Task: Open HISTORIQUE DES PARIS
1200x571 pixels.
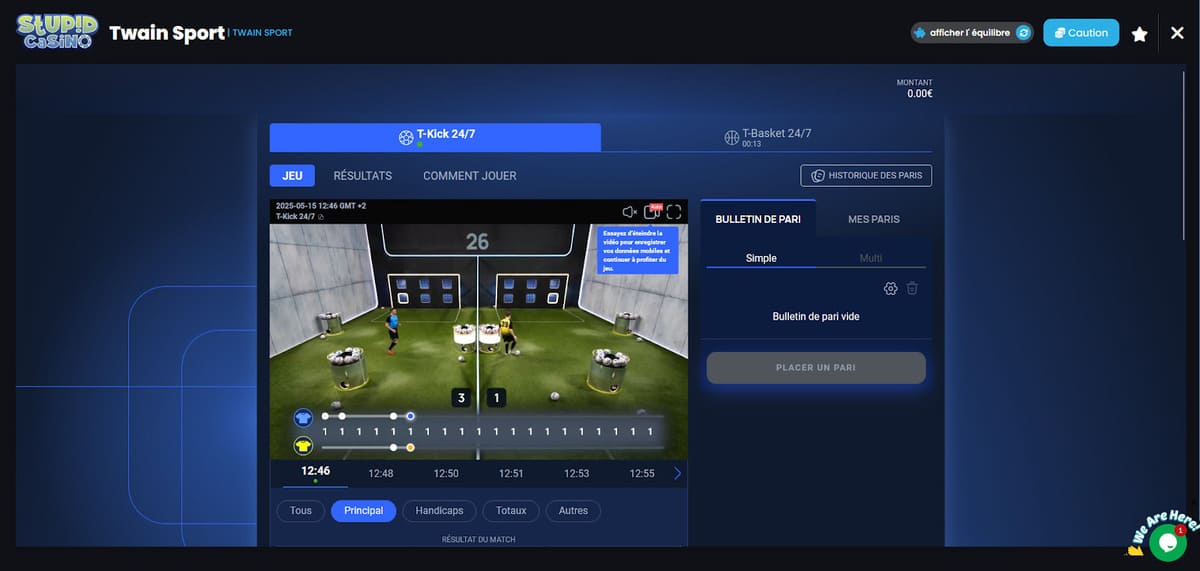Action: 866,175
